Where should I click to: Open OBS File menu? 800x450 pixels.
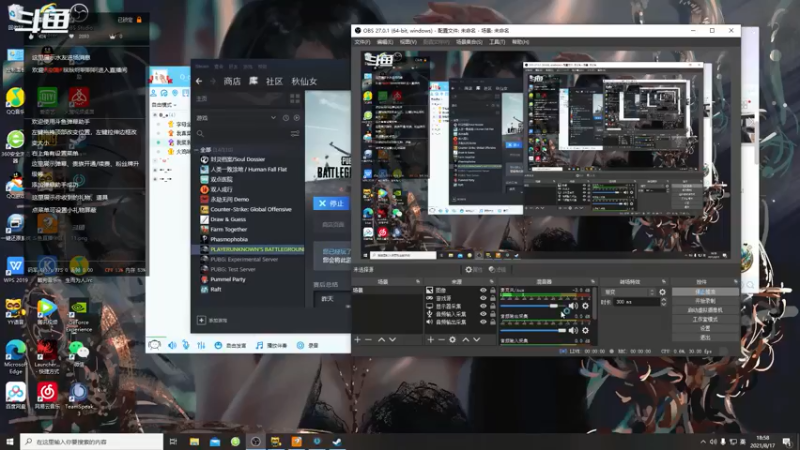click(x=362, y=42)
